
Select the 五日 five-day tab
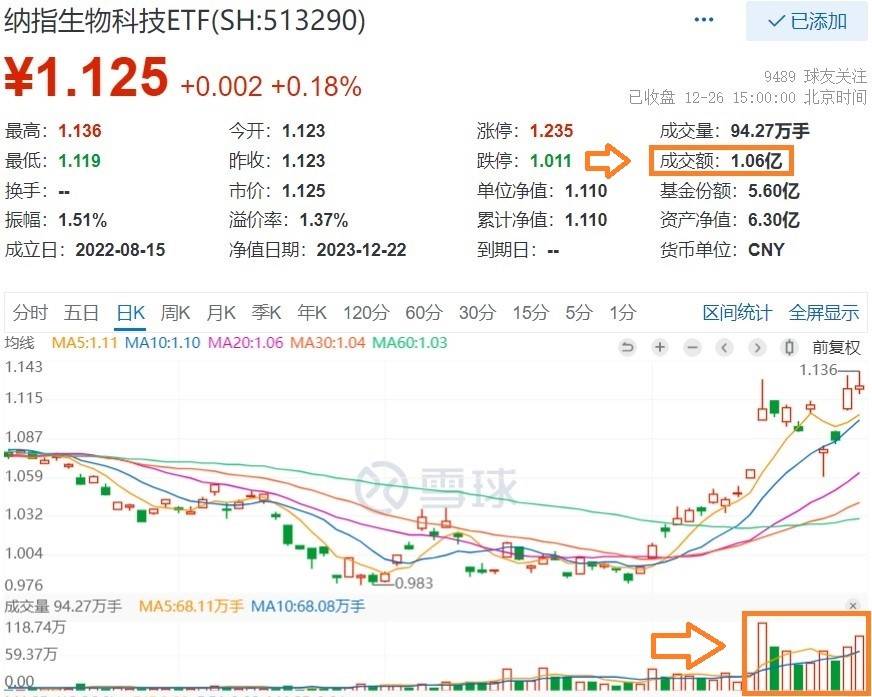81,313
